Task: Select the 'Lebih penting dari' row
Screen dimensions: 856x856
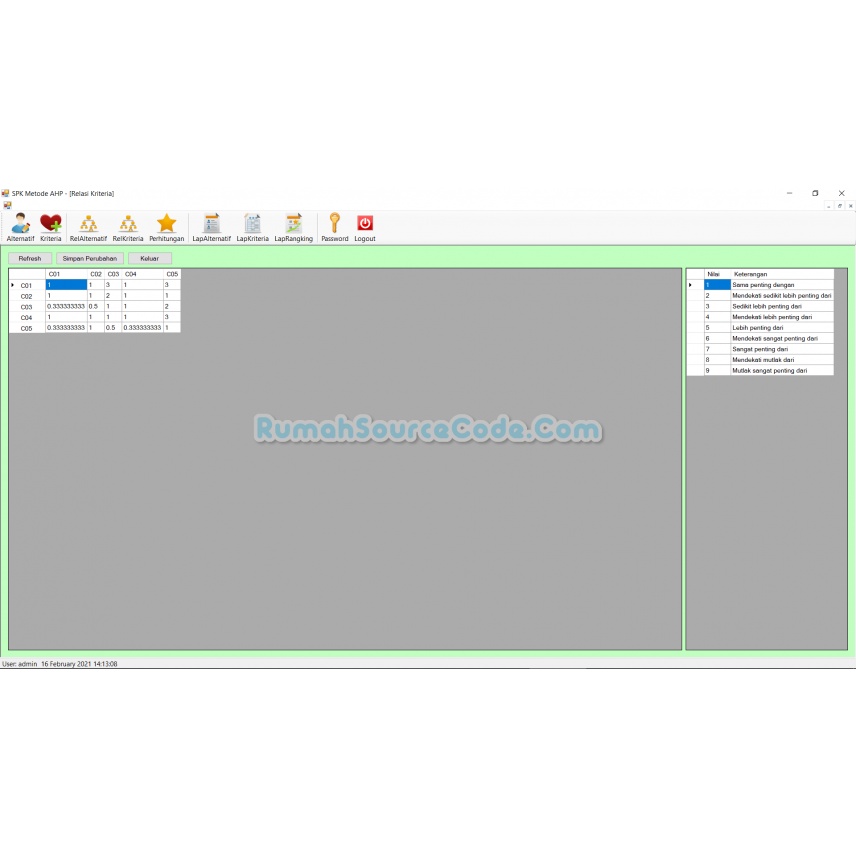Action: [x=760, y=328]
